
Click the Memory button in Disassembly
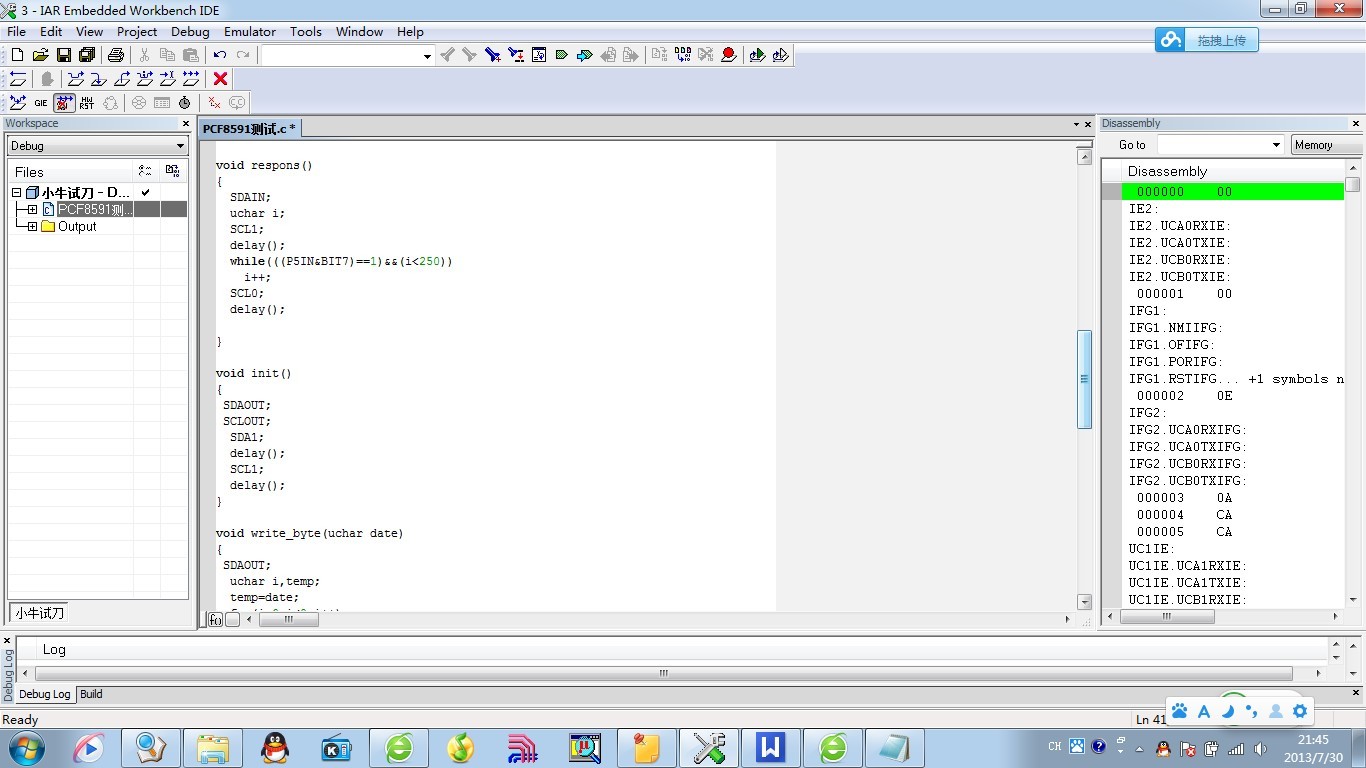(x=1327, y=145)
